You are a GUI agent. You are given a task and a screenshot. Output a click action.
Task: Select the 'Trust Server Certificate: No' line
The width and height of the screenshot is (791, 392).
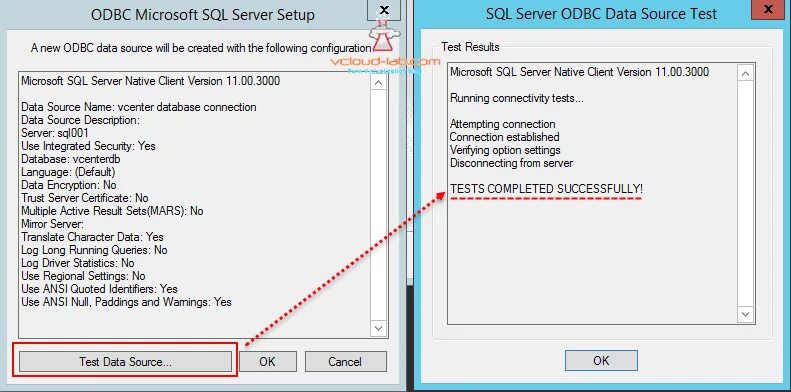pyautogui.click(x=85, y=198)
